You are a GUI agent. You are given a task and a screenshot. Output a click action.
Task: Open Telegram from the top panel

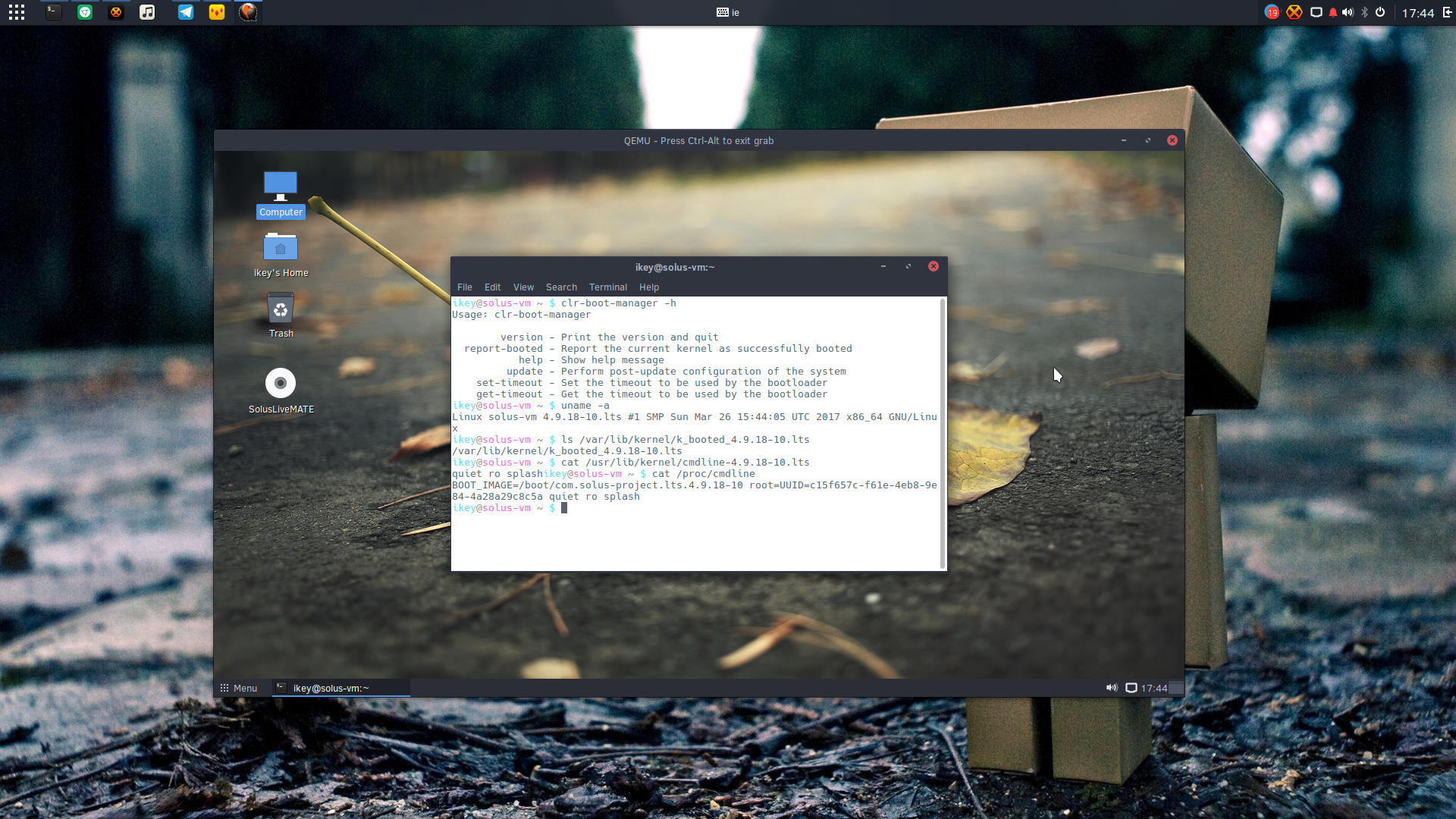click(x=185, y=12)
